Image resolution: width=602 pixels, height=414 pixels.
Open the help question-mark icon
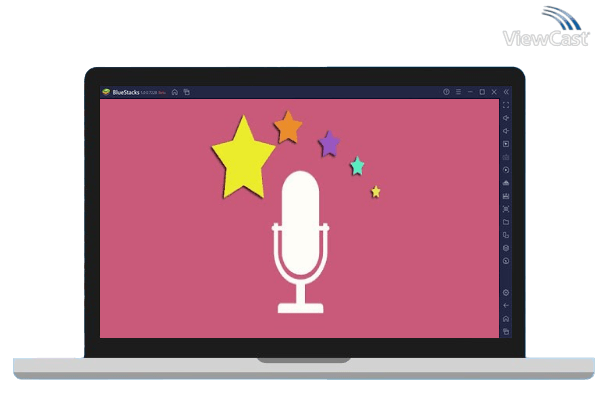[x=446, y=92]
